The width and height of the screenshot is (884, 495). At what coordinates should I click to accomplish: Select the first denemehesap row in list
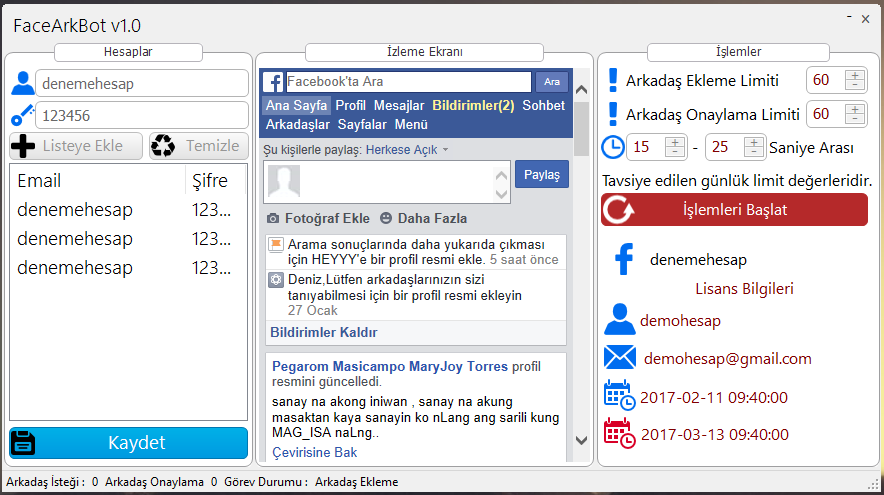tap(129, 210)
